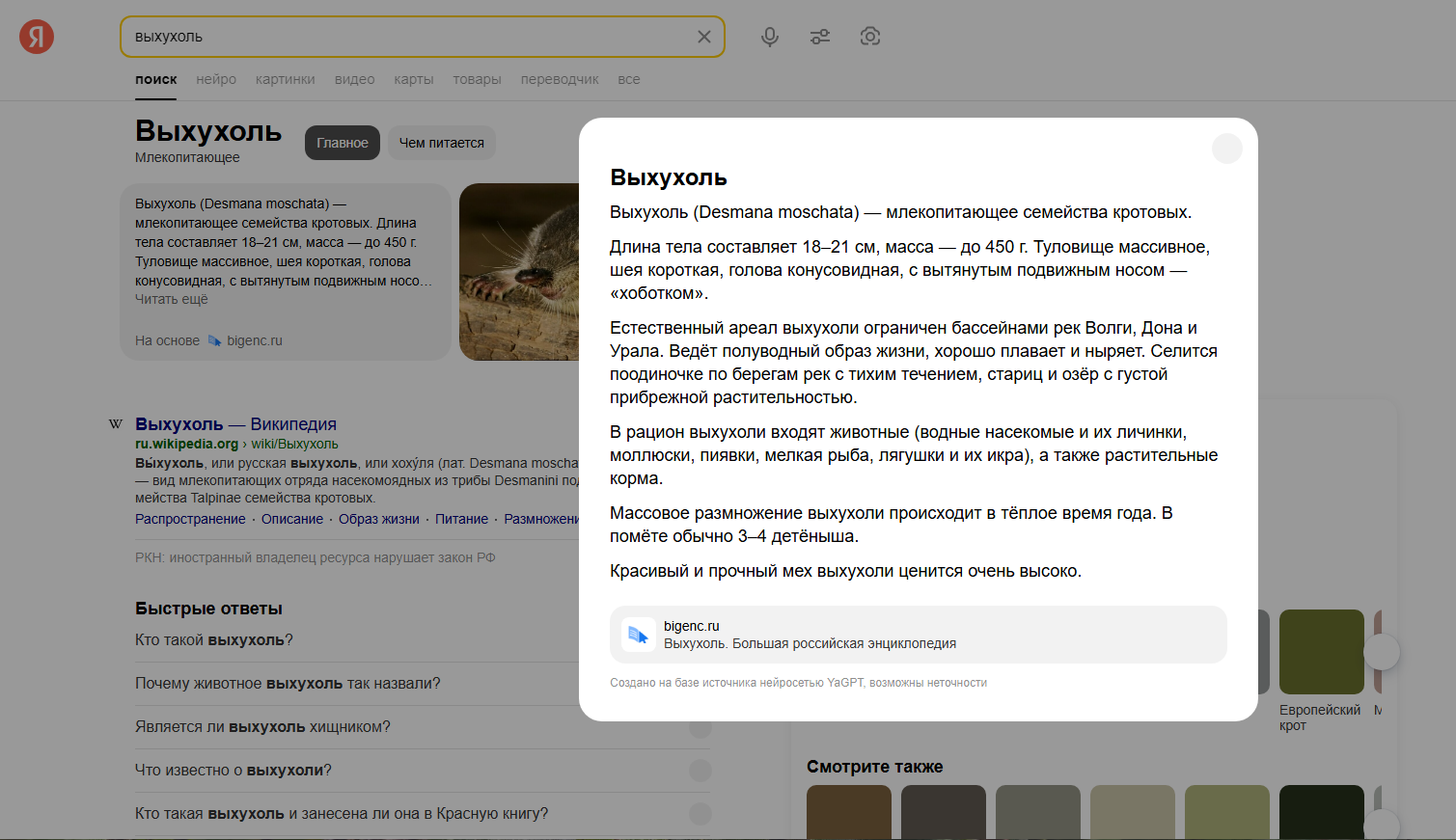Open the Выхухоль — Википедия result title
Screen dimensions: 1456x840
pos(235,424)
